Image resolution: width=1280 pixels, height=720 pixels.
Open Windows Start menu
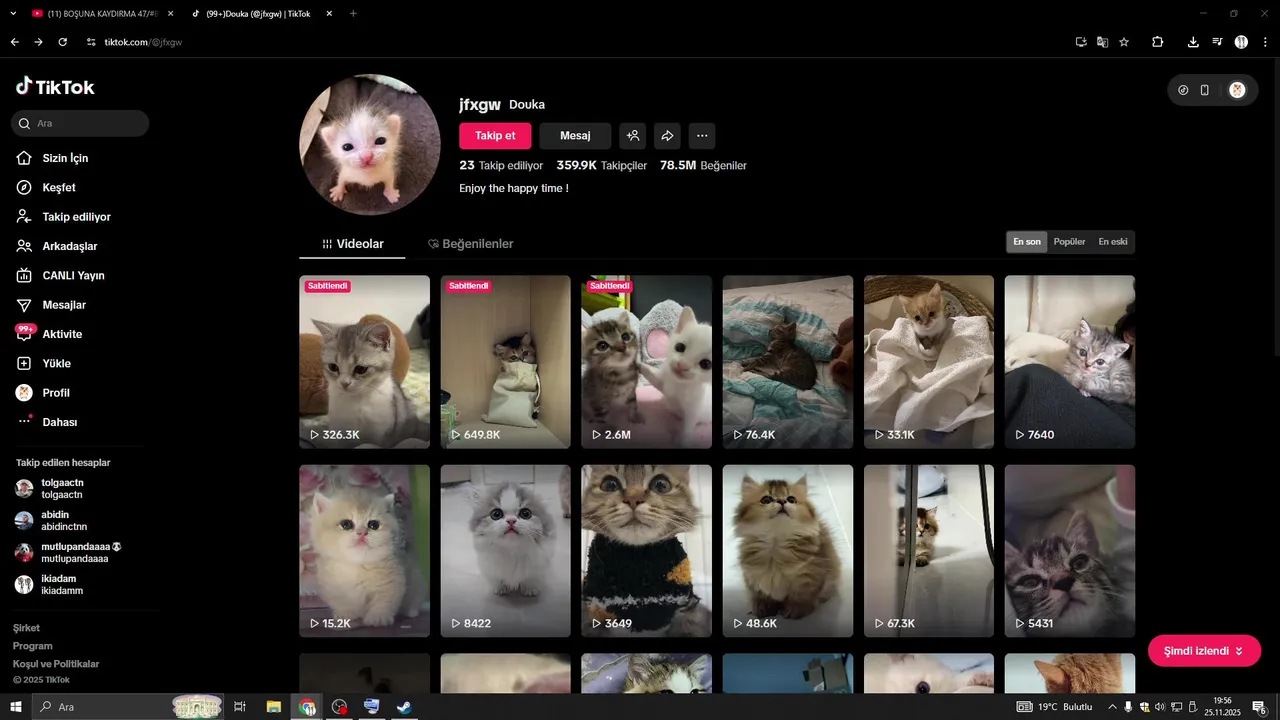[x=16, y=707]
